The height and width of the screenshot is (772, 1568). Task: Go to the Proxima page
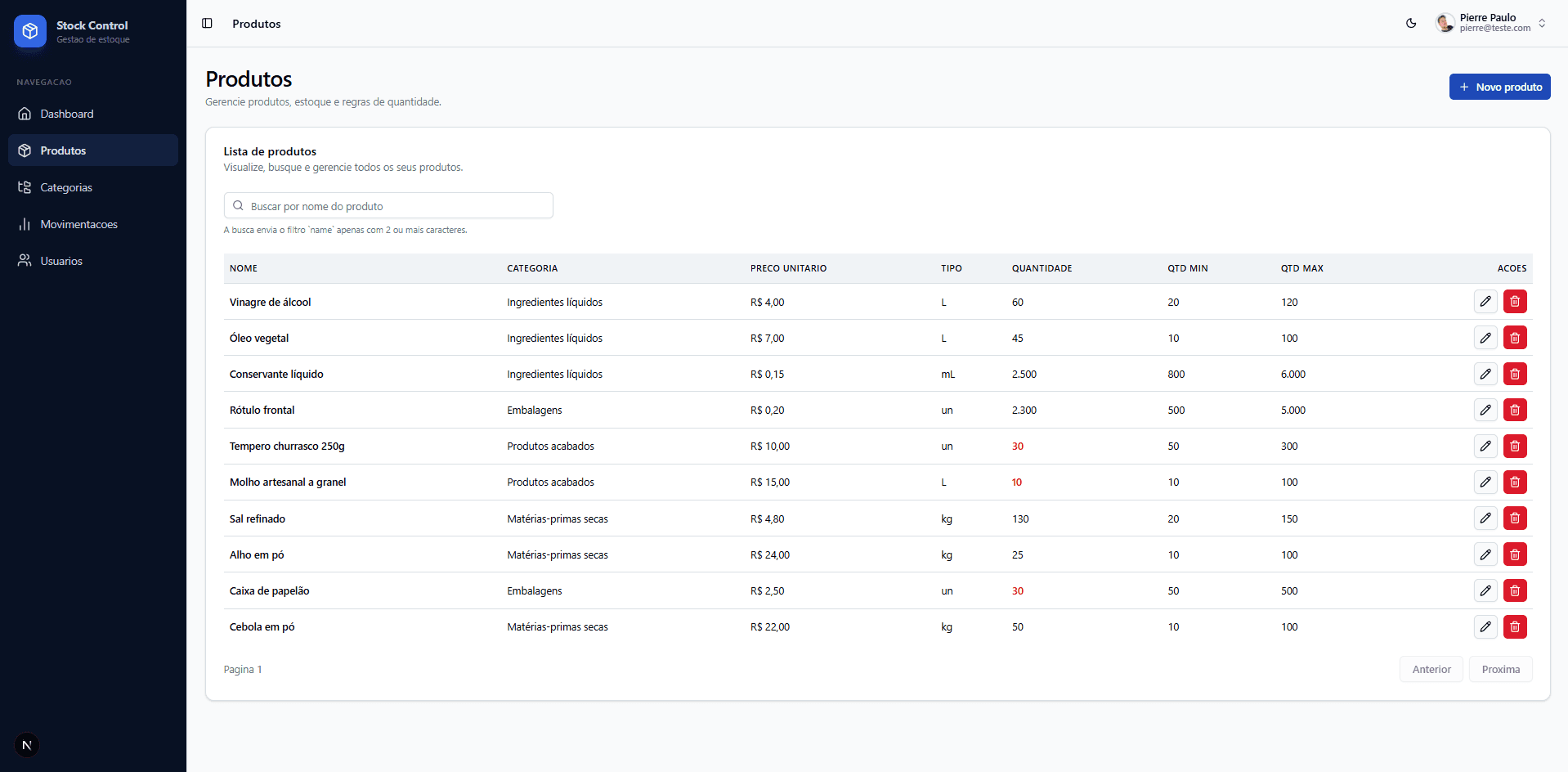point(1500,669)
